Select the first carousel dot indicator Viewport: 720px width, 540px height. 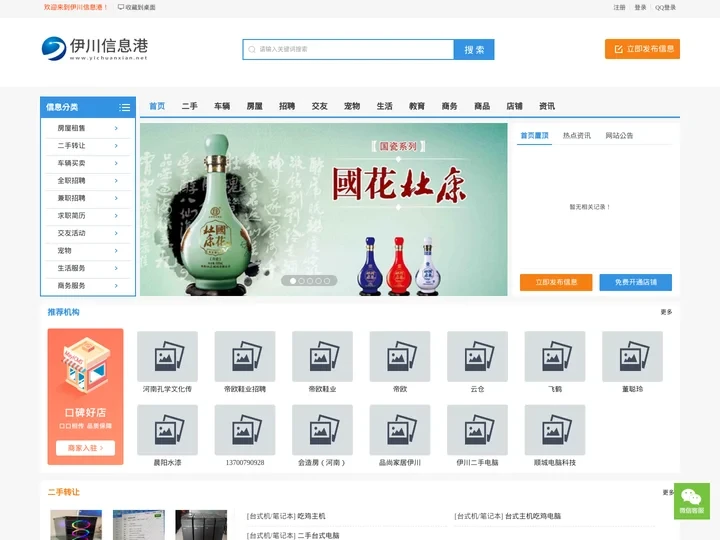293,281
